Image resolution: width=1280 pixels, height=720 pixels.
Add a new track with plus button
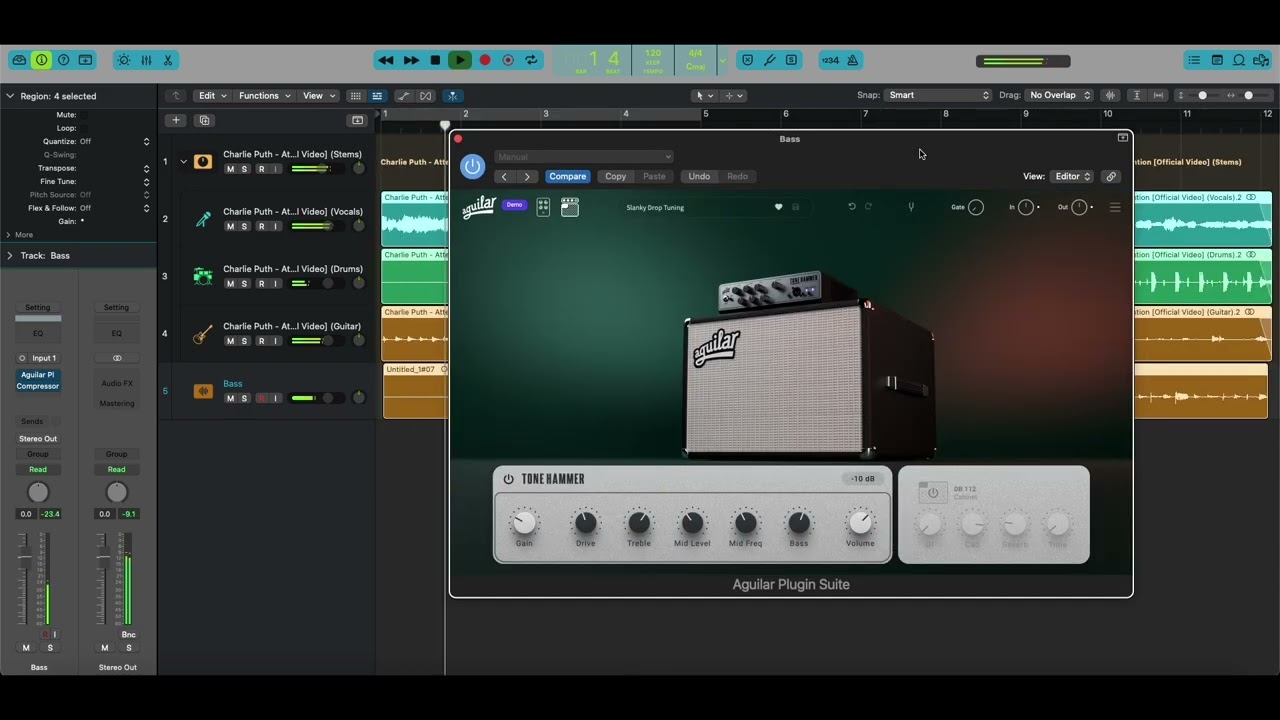(176, 120)
